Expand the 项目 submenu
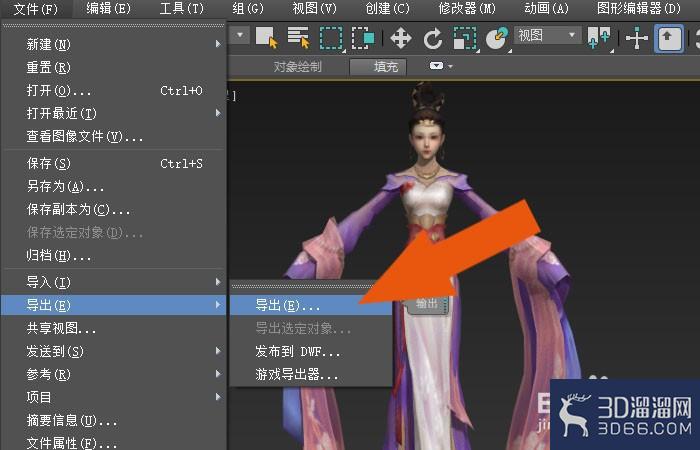The height and width of the screenshot is (450, 700). point(114,397)
